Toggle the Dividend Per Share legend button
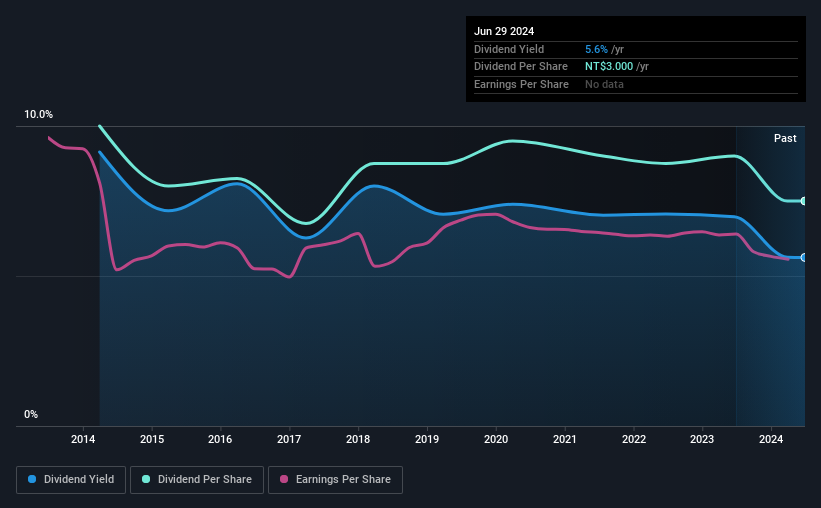The width and height of the screenshot is (821, 508). tap(197, 480)
